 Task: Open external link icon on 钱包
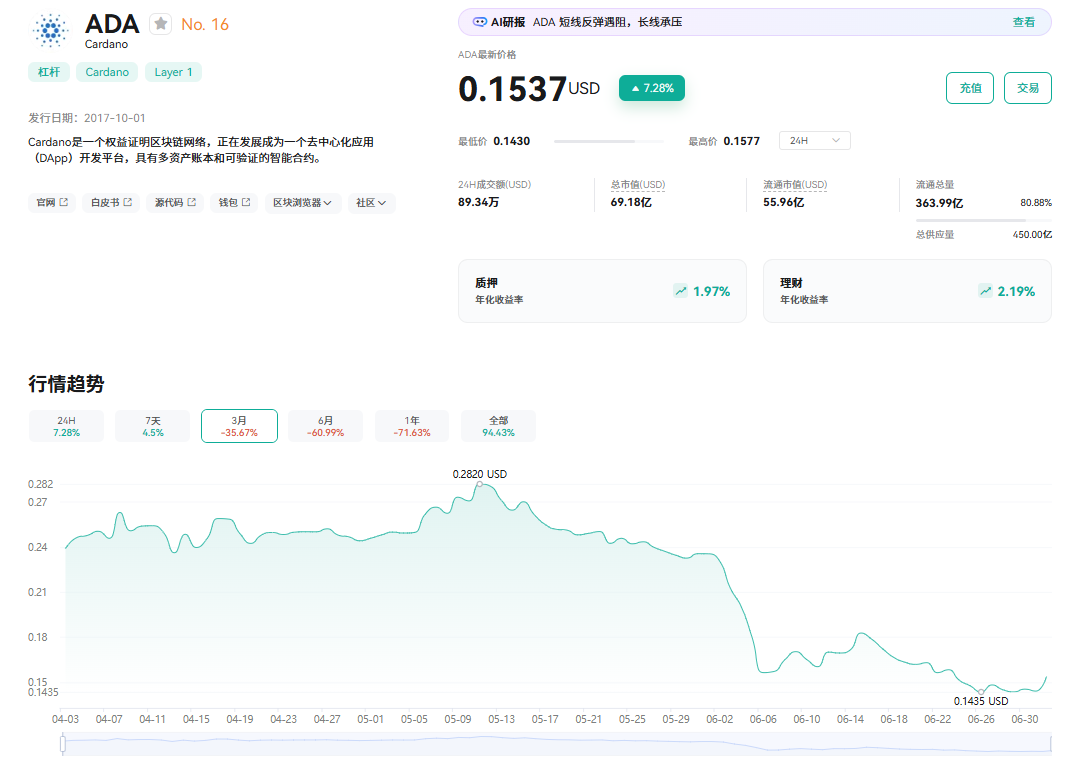246,202
